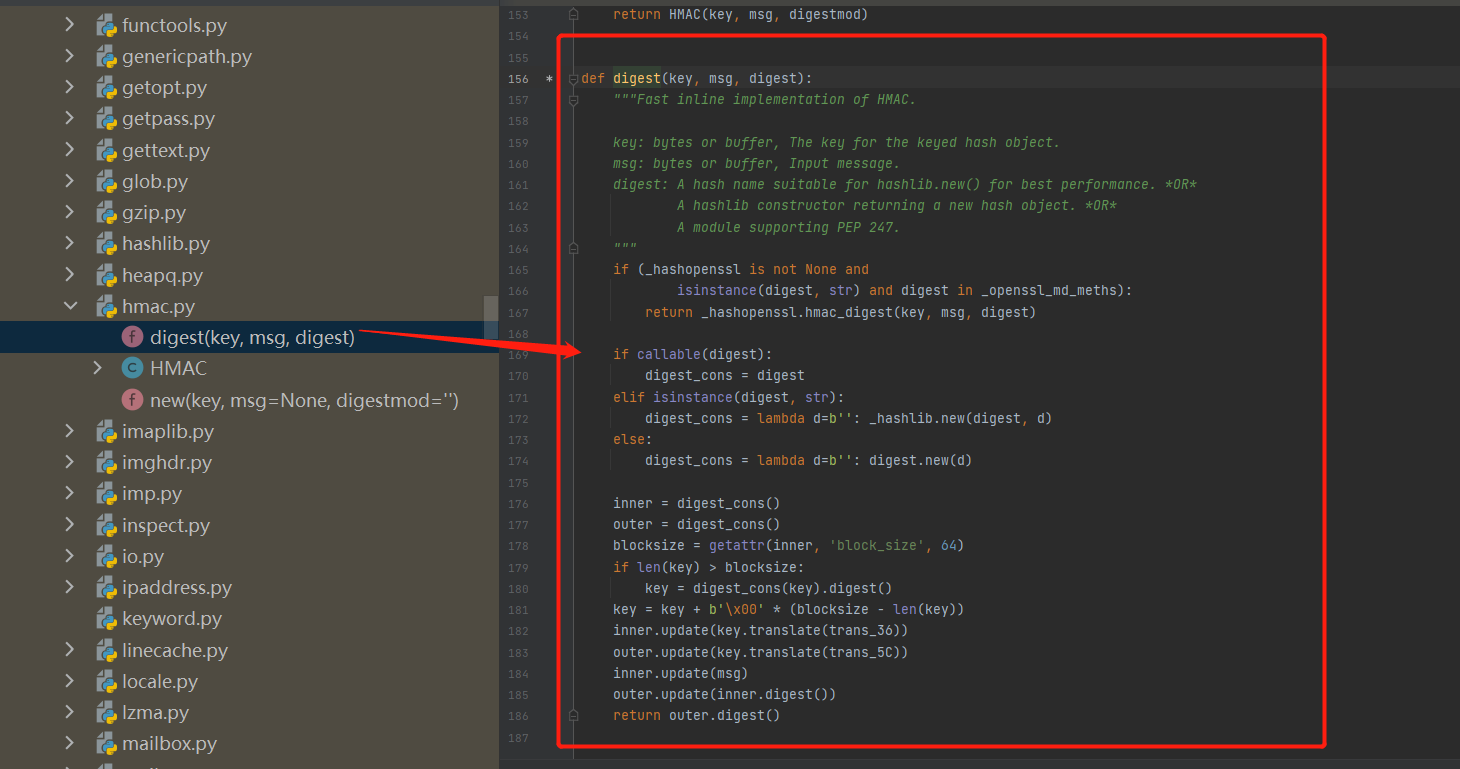Click the mailbox.py Python file icon
1460x769 pixels.
(106, 743)
